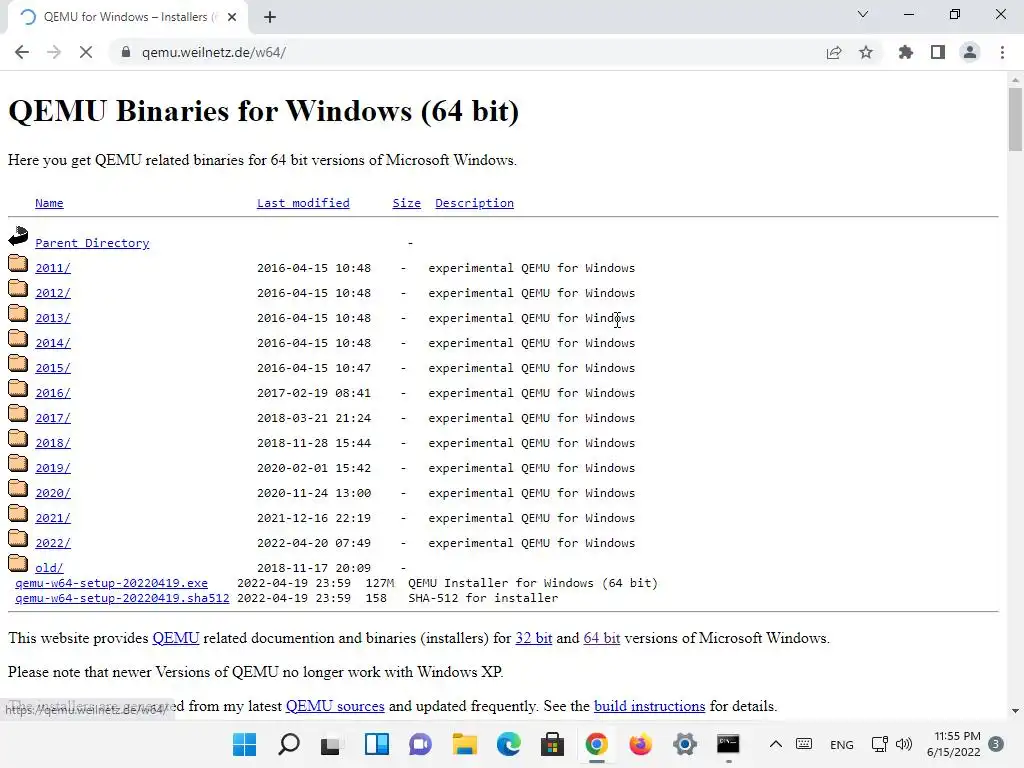Sort listing by Last modified header
Image resolution: width=1024 pixels, height=768 pixels.
303,203
